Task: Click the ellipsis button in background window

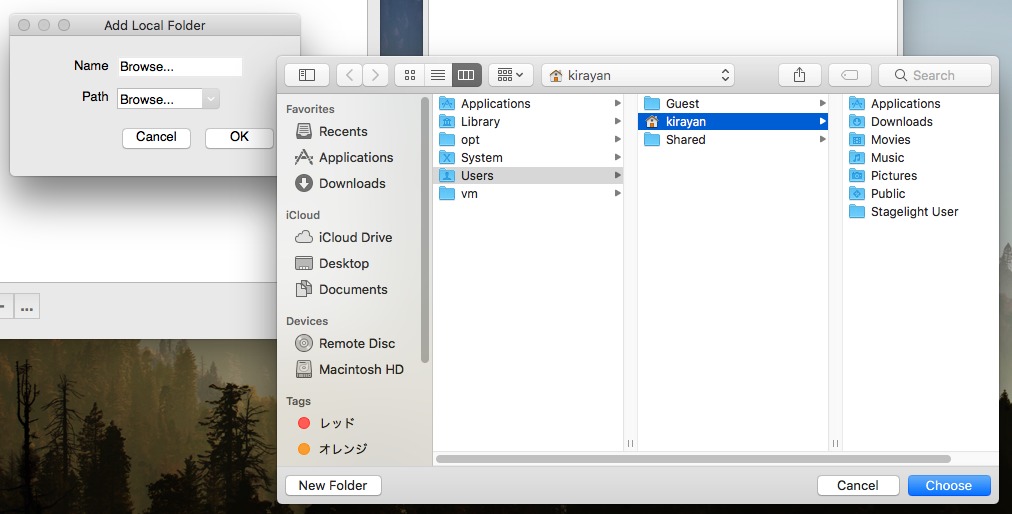Action: click(x=27, y=307)
